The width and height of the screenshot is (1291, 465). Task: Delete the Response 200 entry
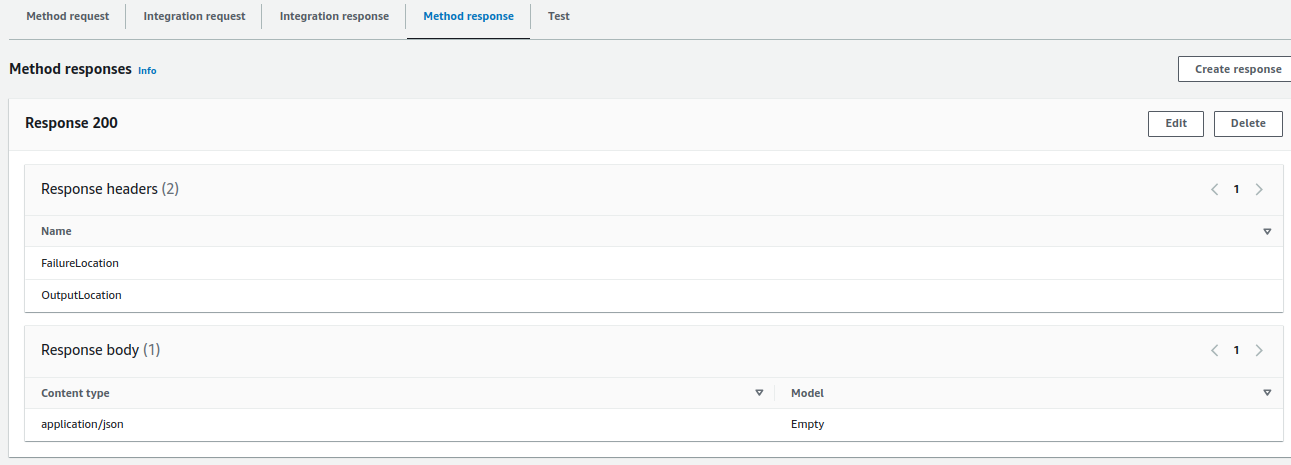(1247, 123)
